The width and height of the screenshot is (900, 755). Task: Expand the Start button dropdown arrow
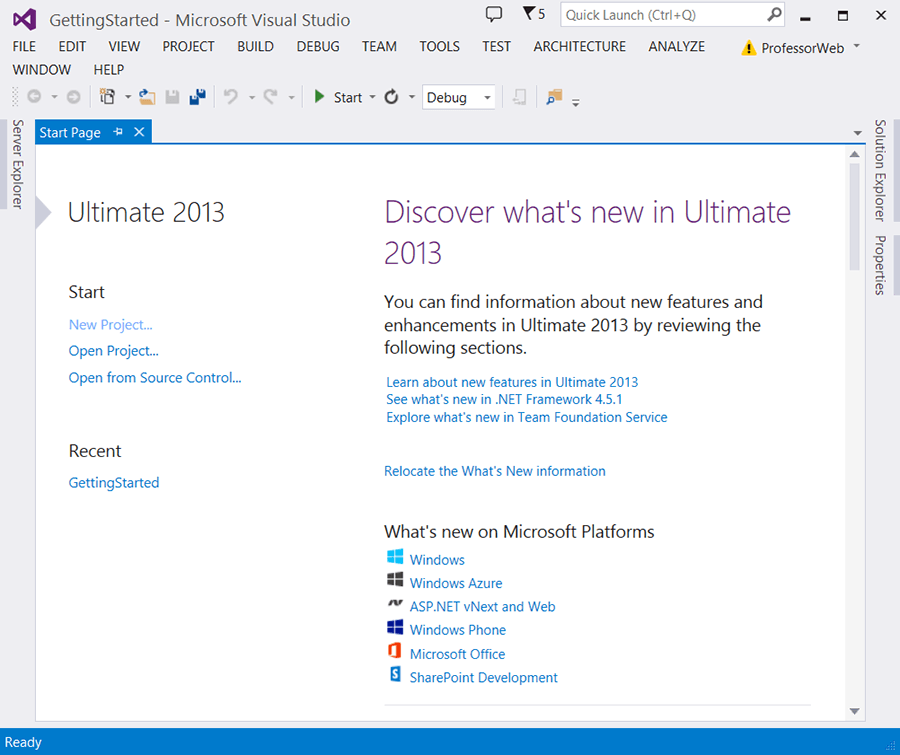(372, 97)
